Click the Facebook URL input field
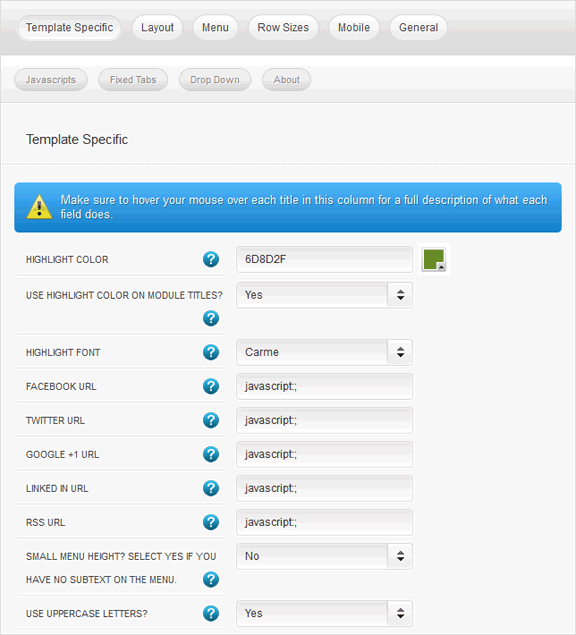This screenshot has width=576, height=635. (x=324, y=386)
